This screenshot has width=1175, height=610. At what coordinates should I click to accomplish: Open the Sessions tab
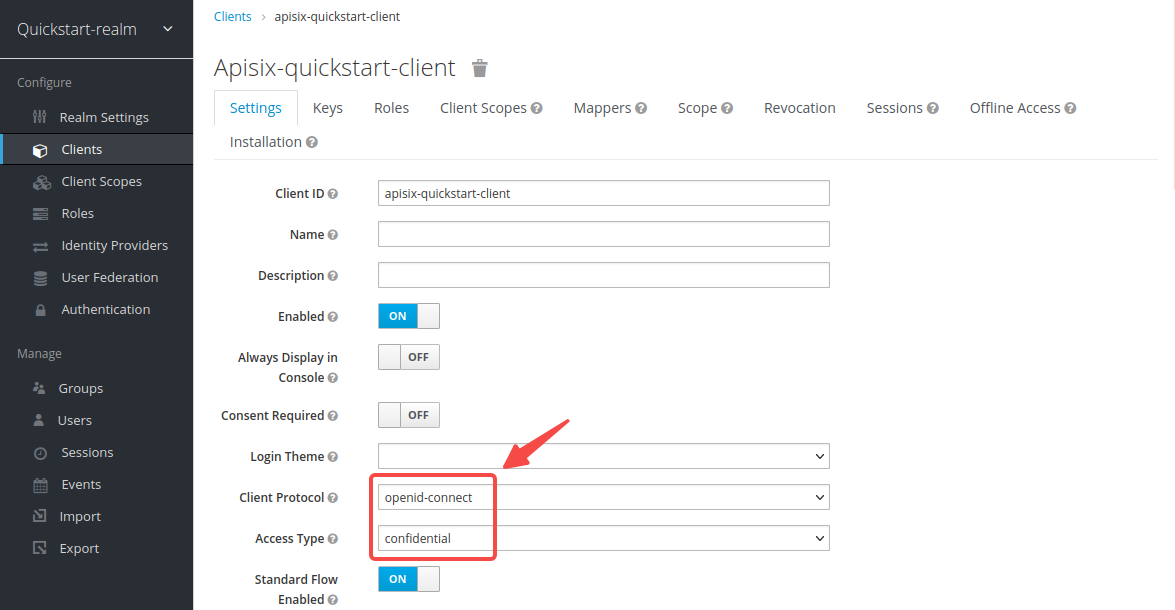(895, 108)
